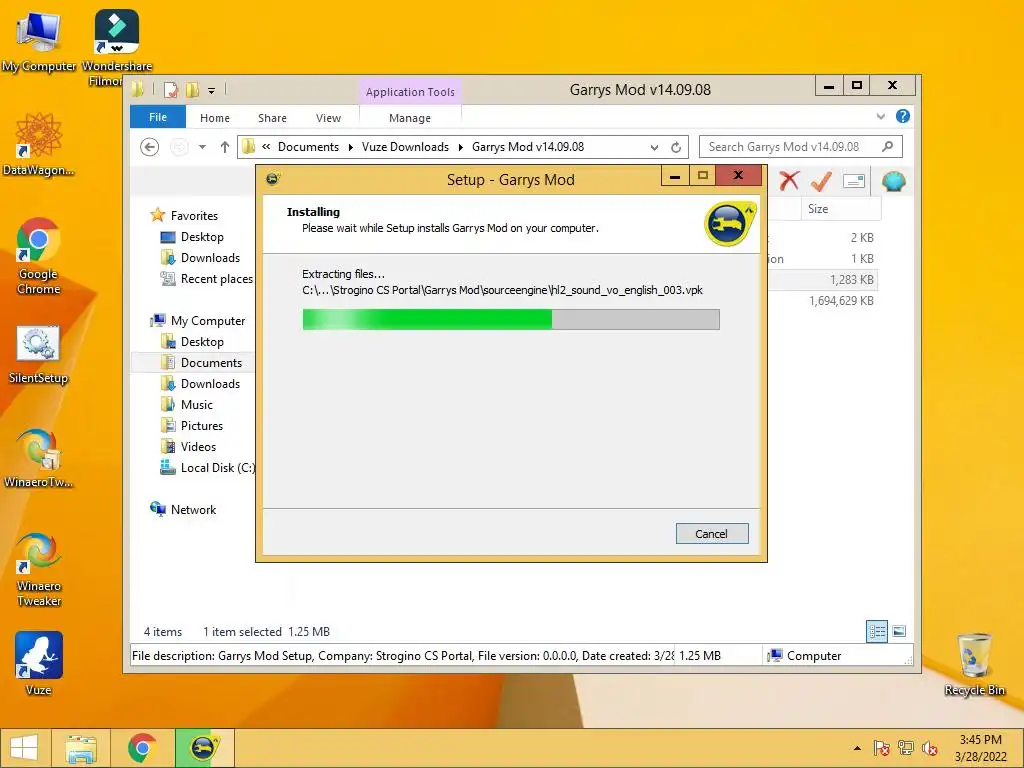Open WinaeroTw installer desktop icon
The height and width of the screenshot is (768, 1024).
click(x=38, y=458)
